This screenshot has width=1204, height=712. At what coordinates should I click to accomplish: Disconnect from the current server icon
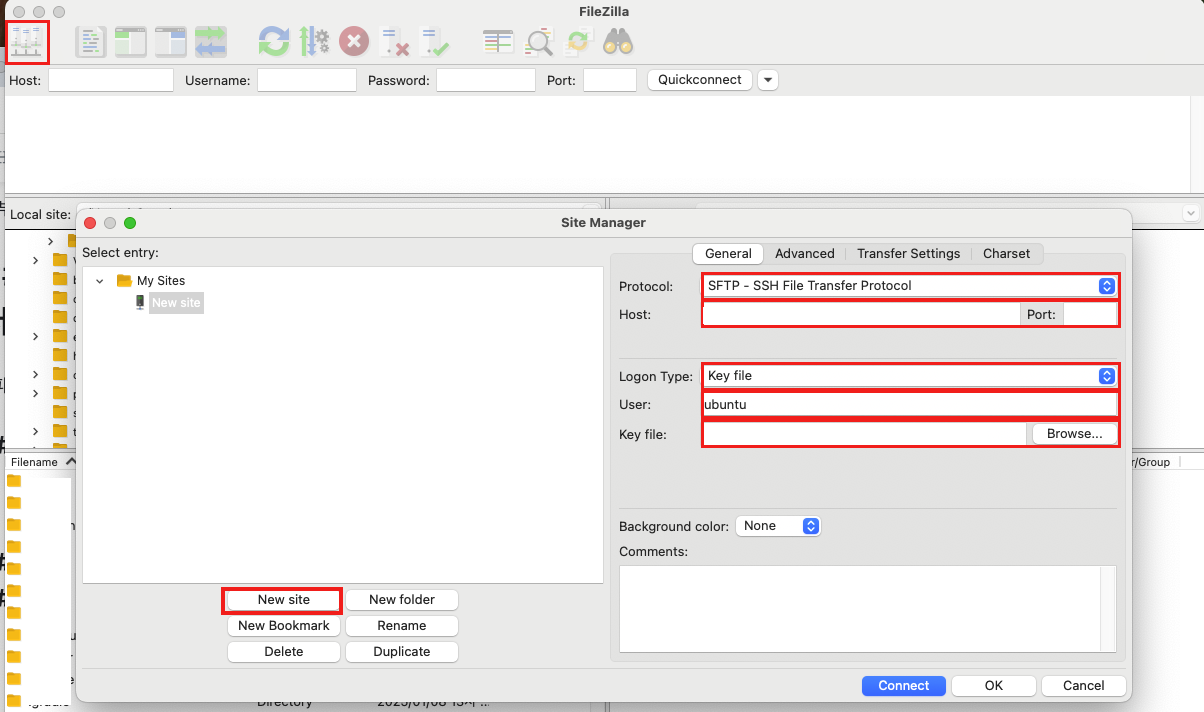coord(395,42)
